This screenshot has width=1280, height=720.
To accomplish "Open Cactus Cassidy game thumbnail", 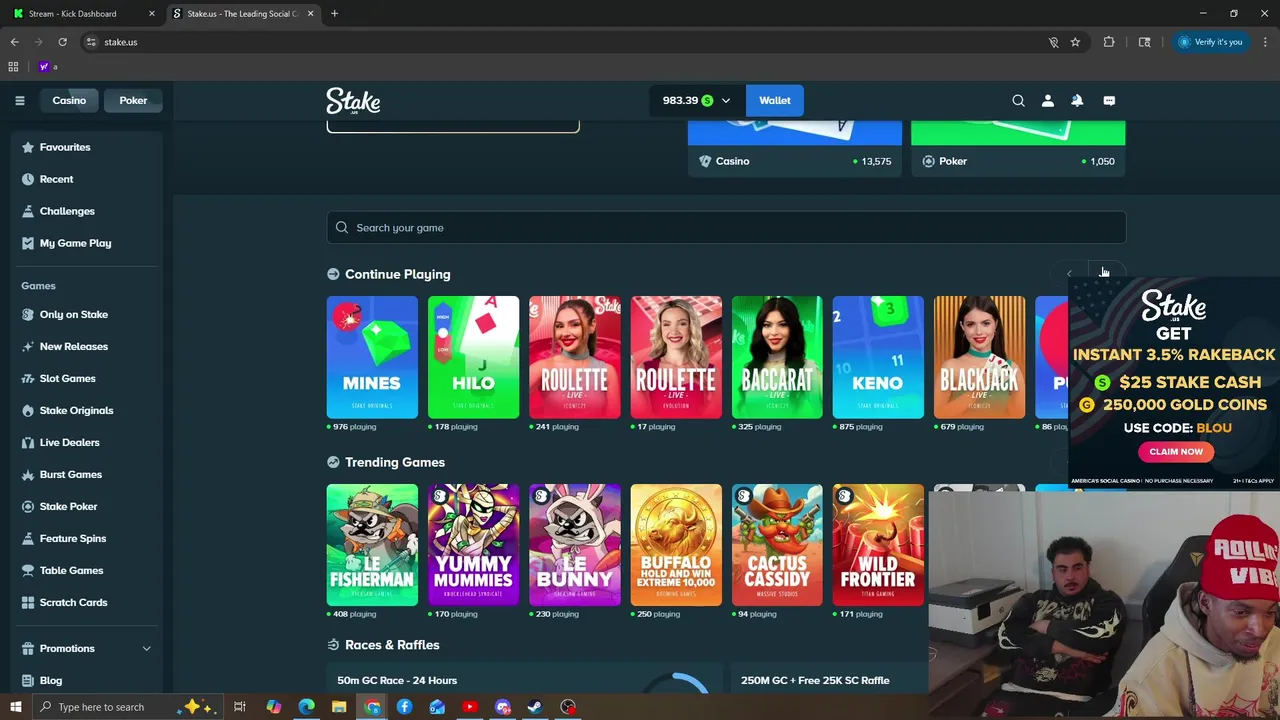I will click(777, 545).
